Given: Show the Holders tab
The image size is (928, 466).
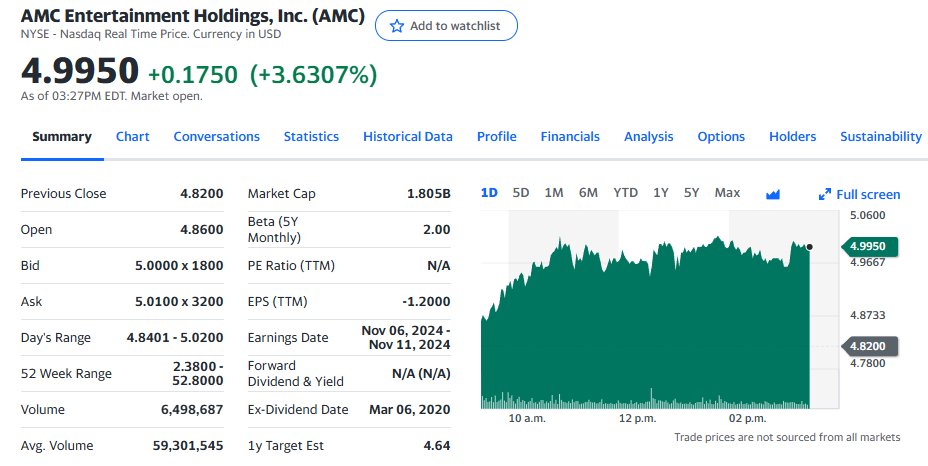Looking at the screenshot, I should [x=792, y=137].
